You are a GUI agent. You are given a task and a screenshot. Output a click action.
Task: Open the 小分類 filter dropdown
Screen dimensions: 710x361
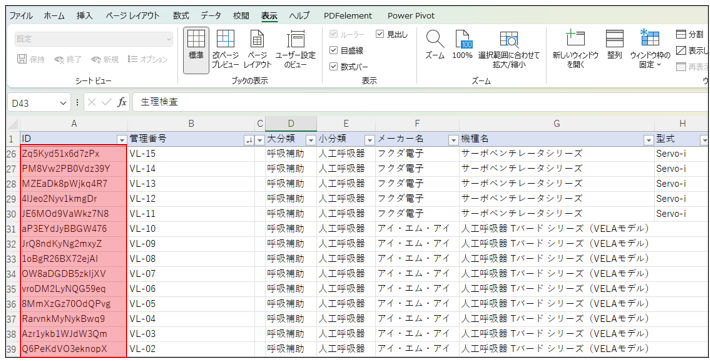click(369, 140)
